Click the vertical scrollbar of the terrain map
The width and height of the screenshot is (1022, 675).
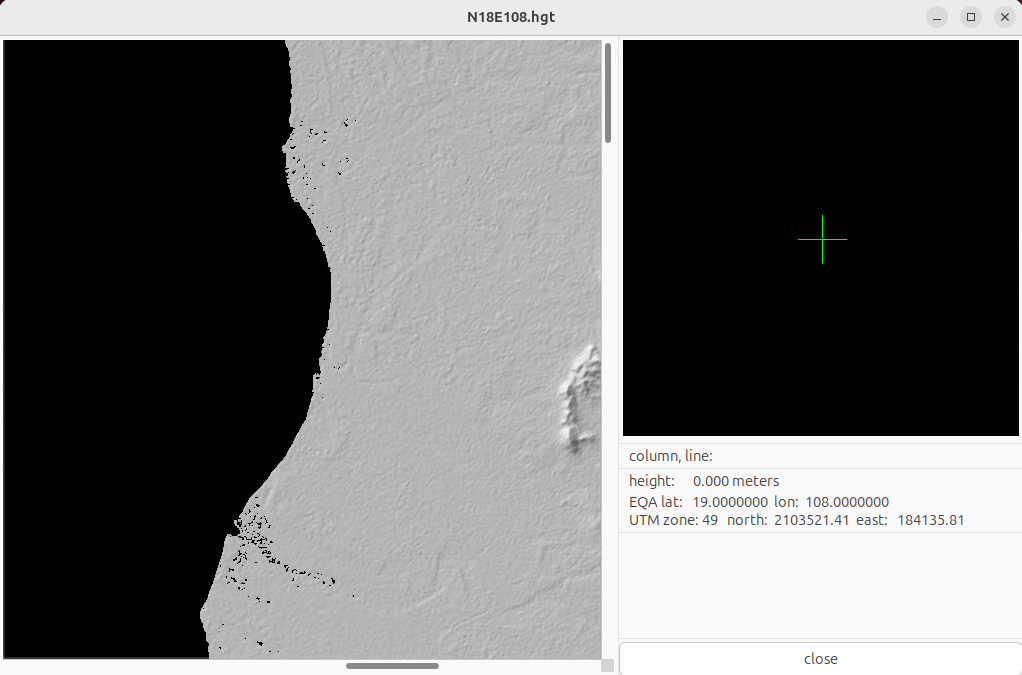[x=607, y=93]
